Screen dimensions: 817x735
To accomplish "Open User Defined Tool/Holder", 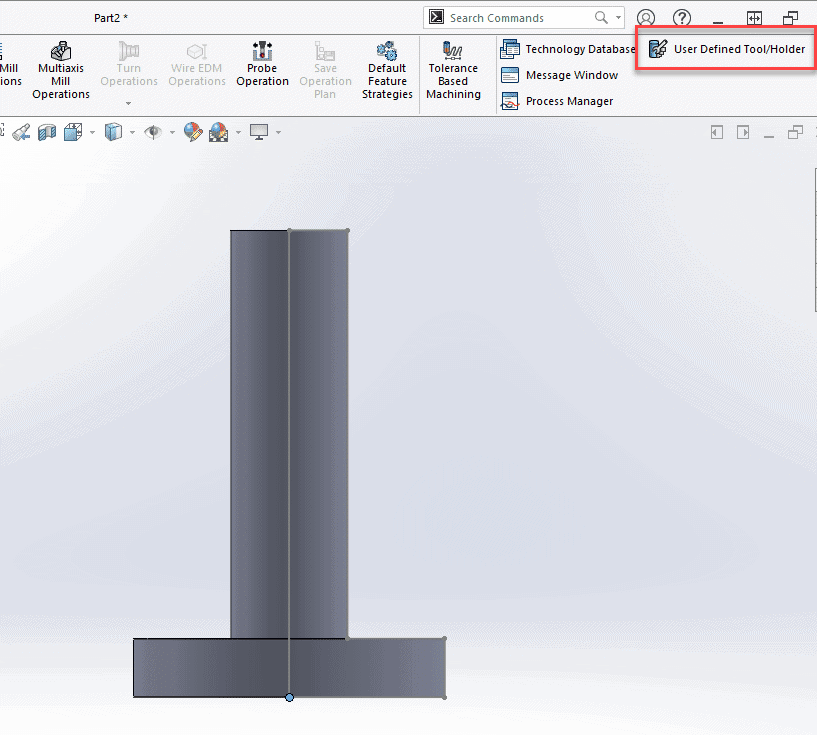I will pos(727,48).
